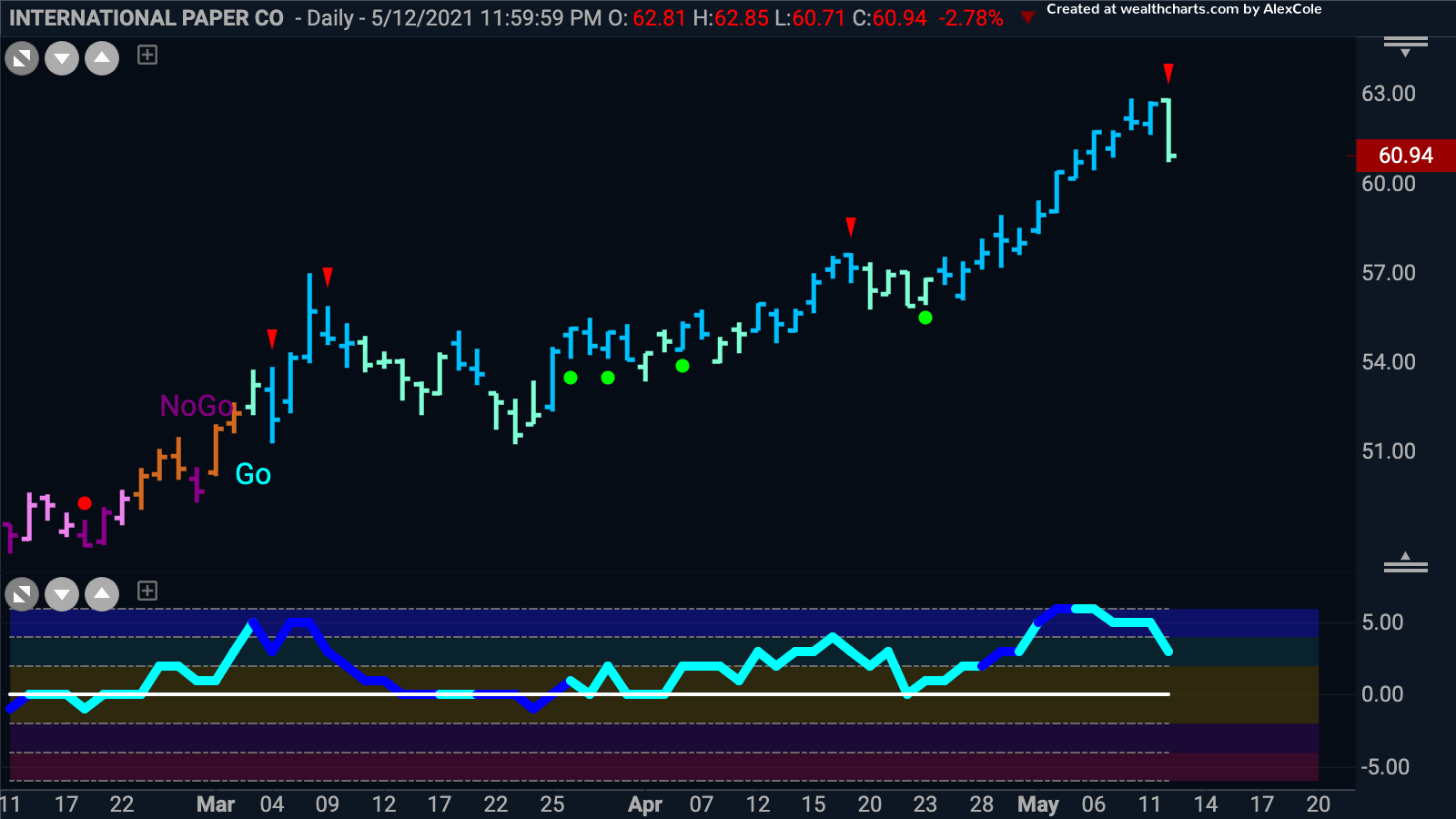Click the price chart pane's move-up arrow
The width and height of the screenshot is (1456, 819).
(x=102, y=59)
